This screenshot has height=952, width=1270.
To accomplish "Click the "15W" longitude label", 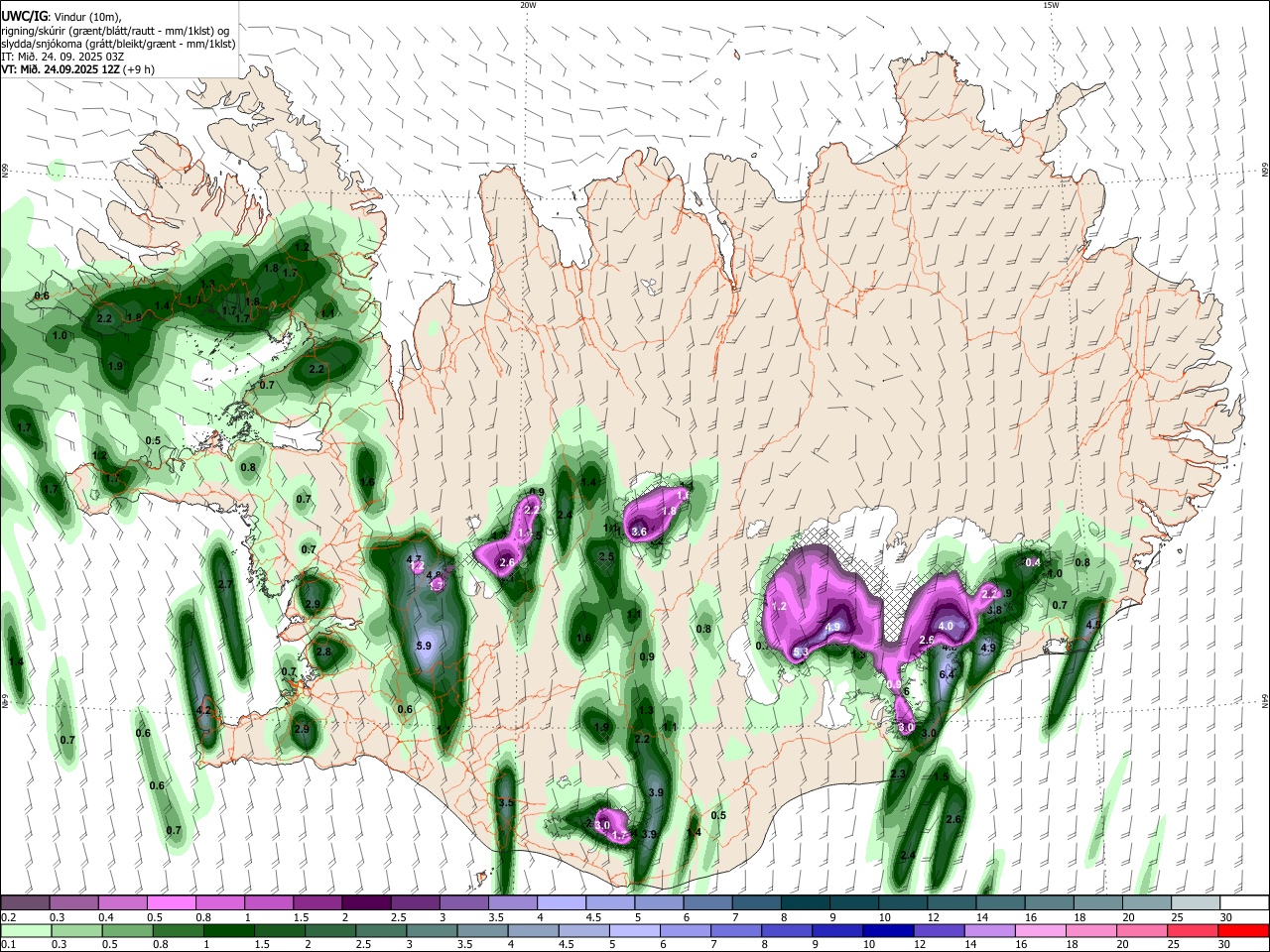I will point(1051,5).
